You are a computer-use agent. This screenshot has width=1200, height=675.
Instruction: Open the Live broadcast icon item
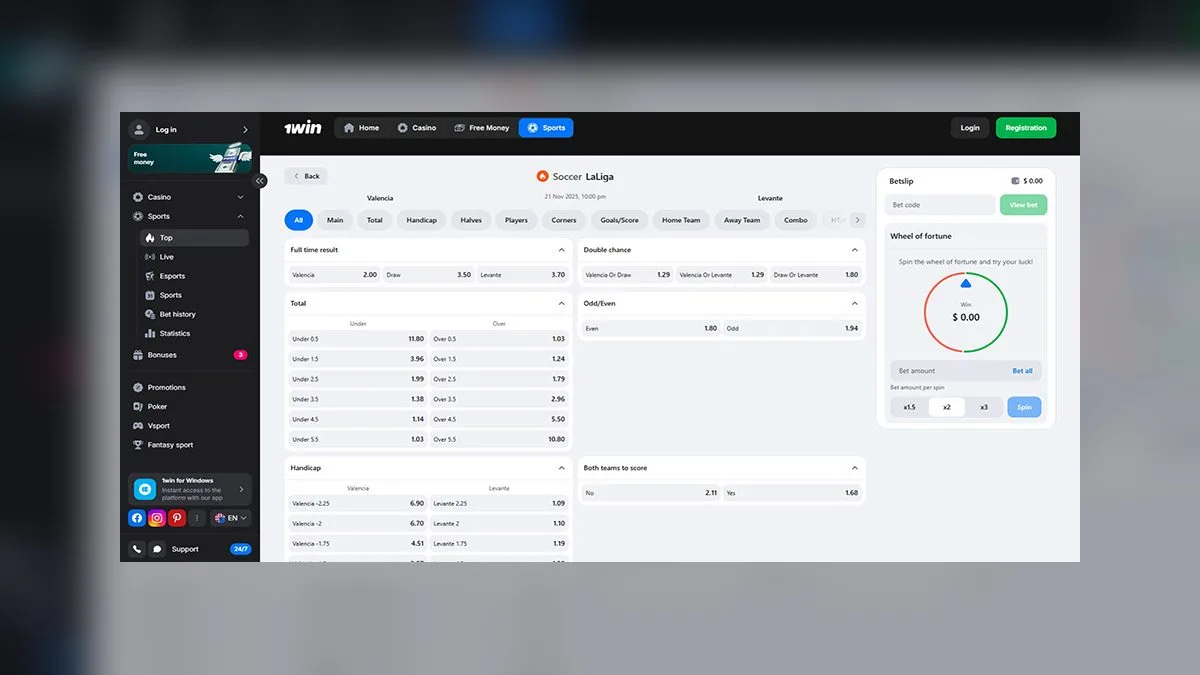(x=150, y=257)
